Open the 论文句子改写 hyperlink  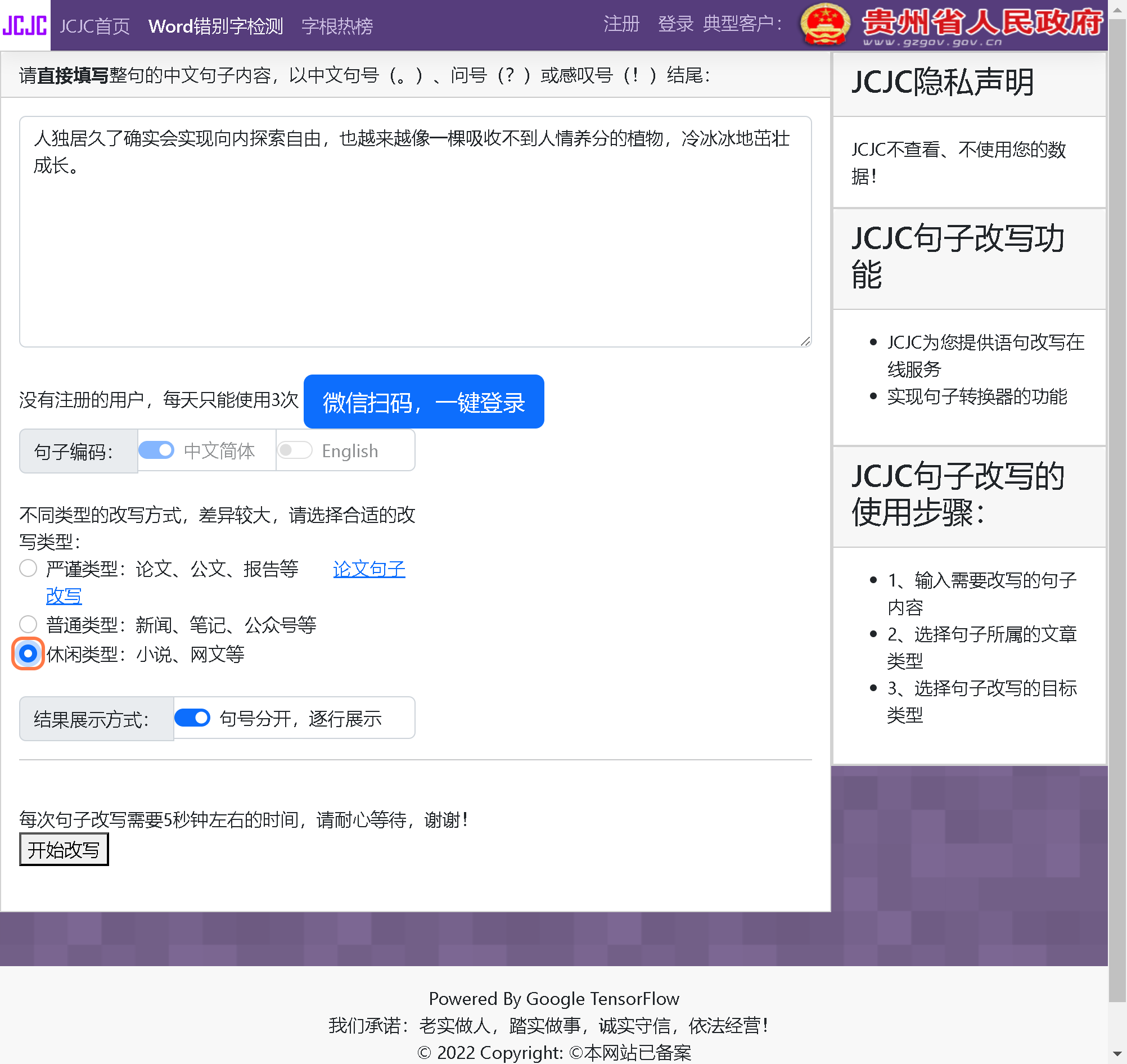(369, 569)
